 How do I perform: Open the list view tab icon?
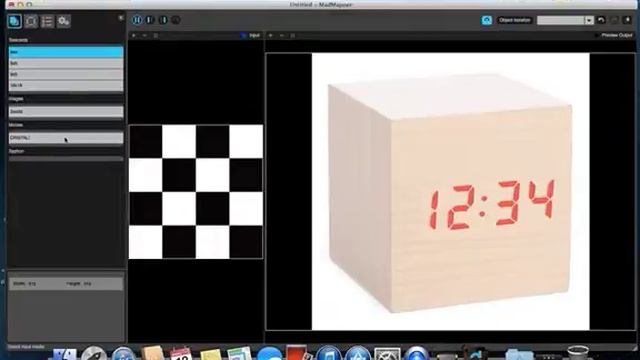pos(47,21)
